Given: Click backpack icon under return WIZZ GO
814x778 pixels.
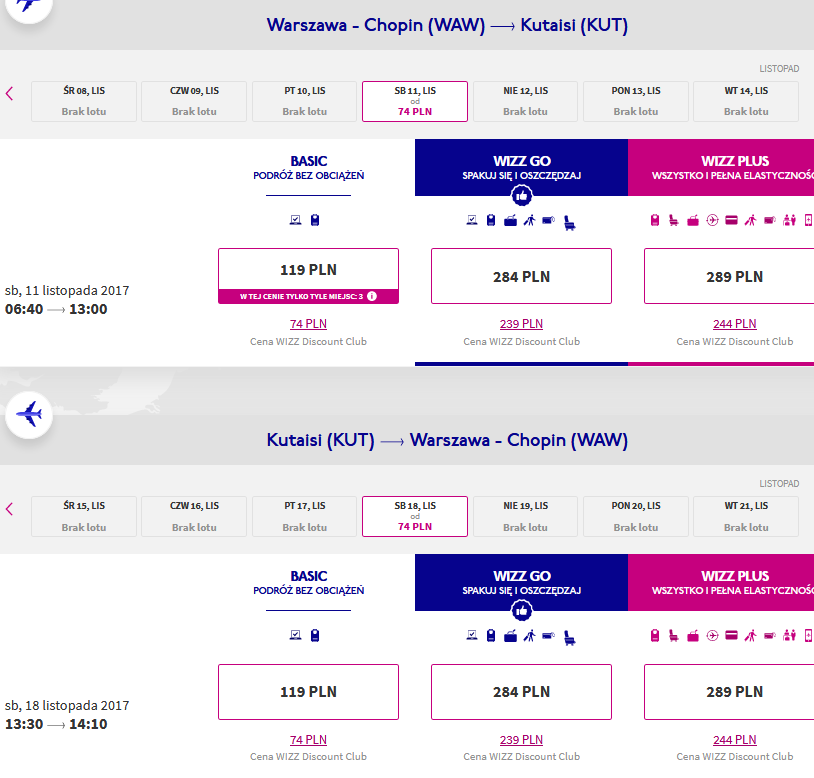Looking at the screenshot, I should tap(491, 635).
